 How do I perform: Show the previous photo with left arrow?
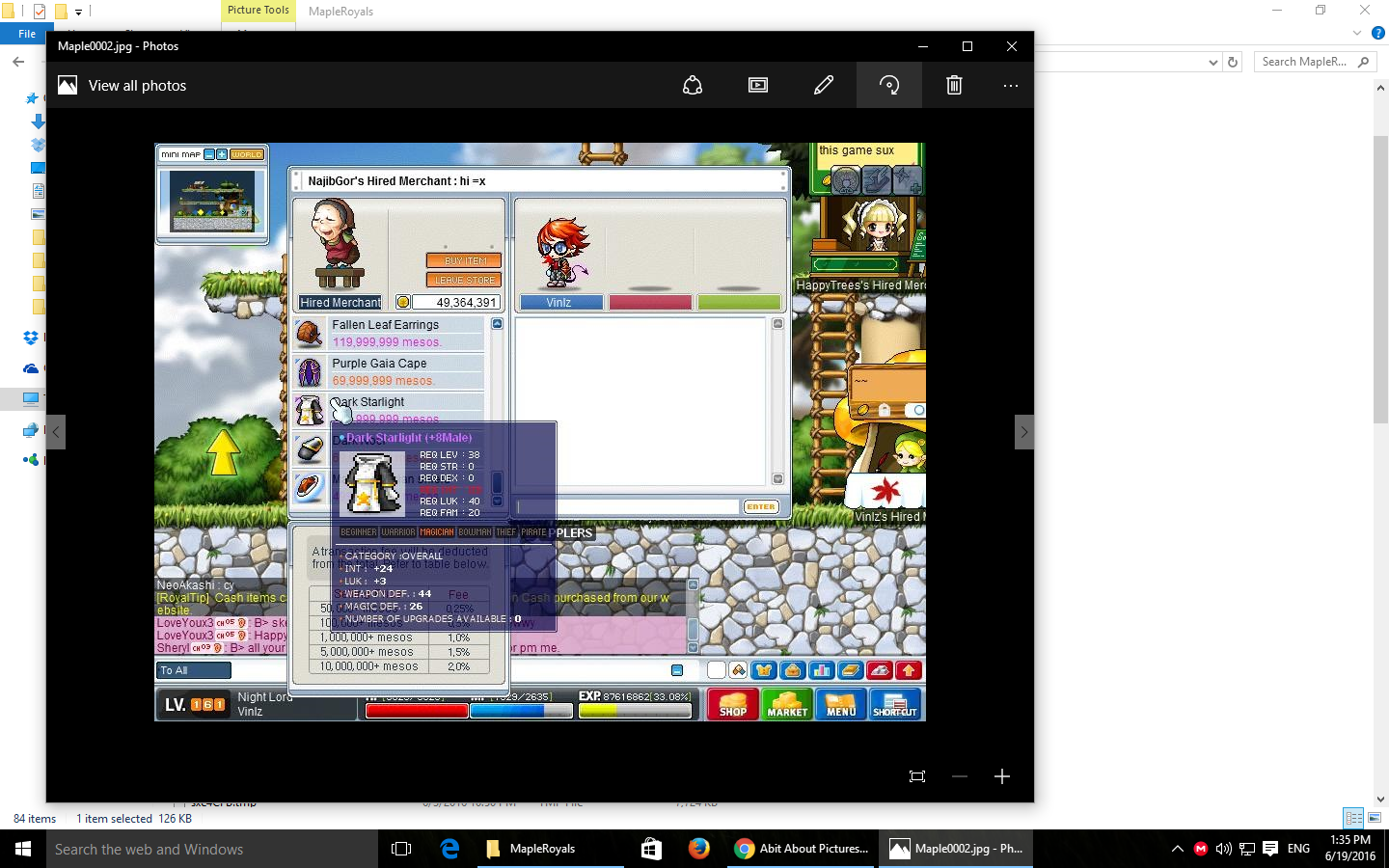[x=56, y=432]
